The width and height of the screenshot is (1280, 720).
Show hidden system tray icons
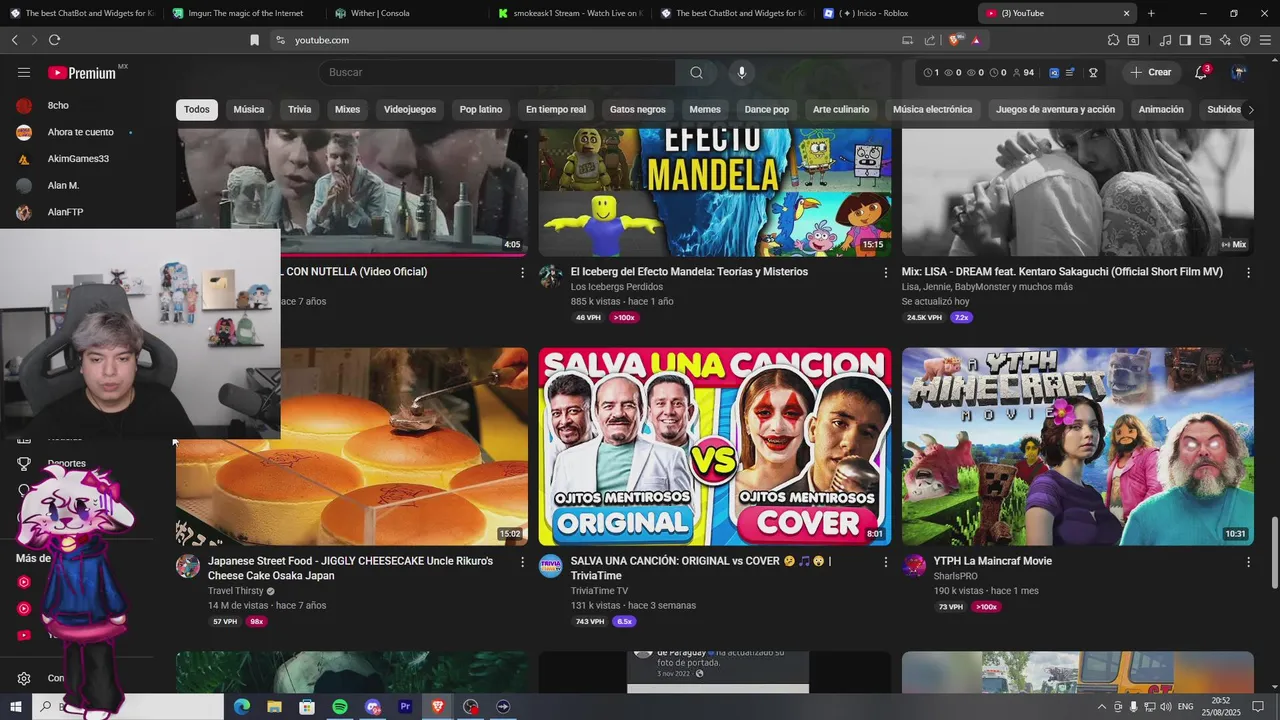pyautogui.click(x=1101, y=707)
